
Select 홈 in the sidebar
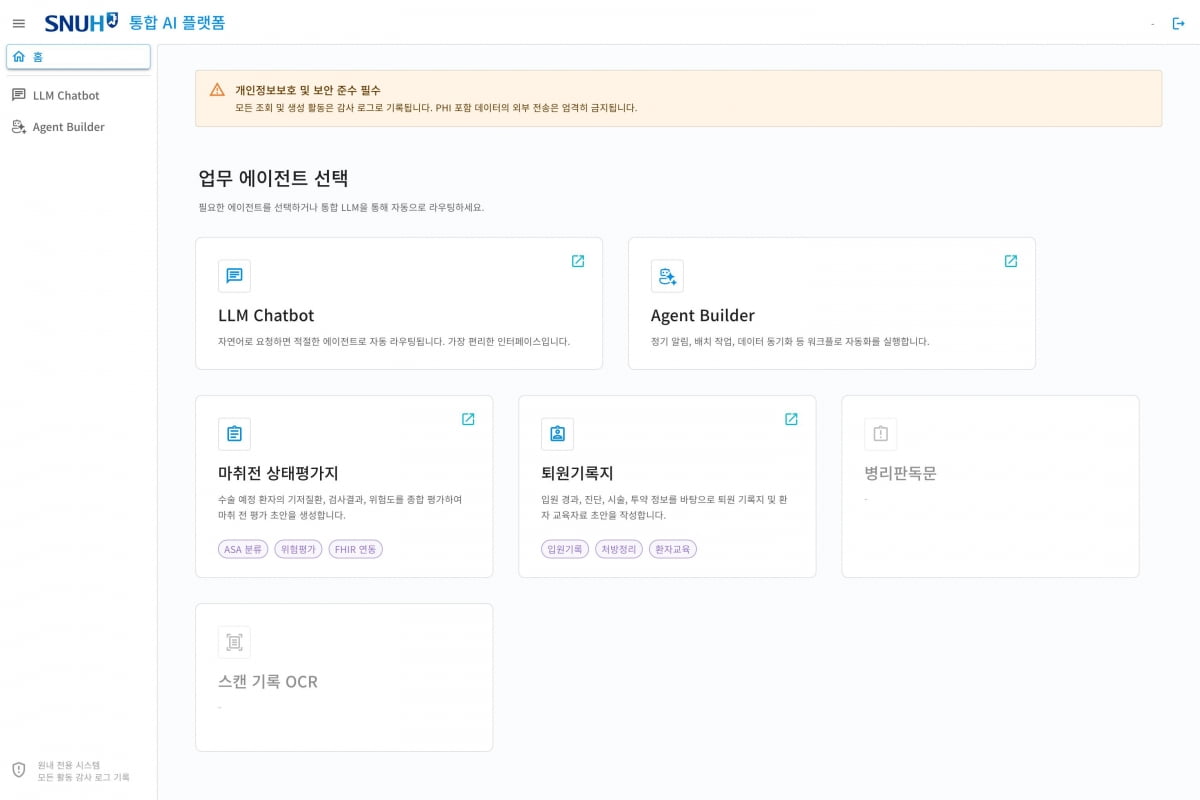[x=78, y=57]
